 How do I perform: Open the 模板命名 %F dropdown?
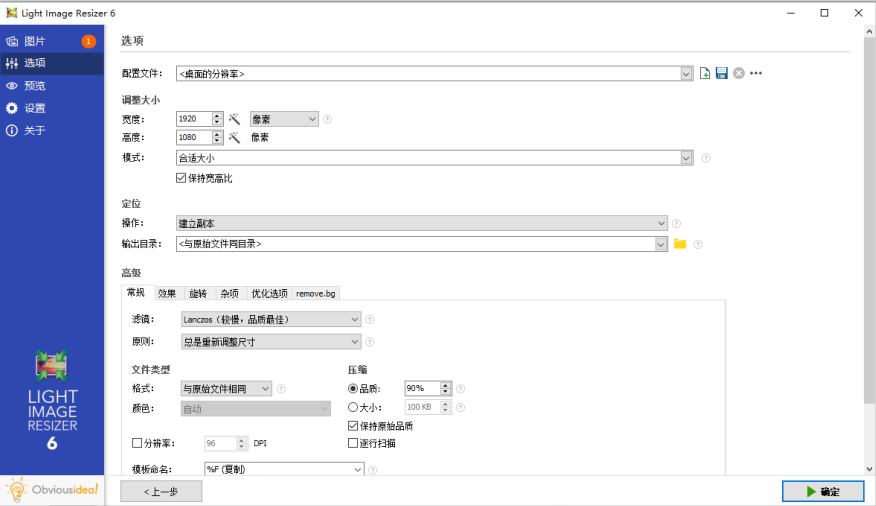pyautogui.click(x=358, y=470)
